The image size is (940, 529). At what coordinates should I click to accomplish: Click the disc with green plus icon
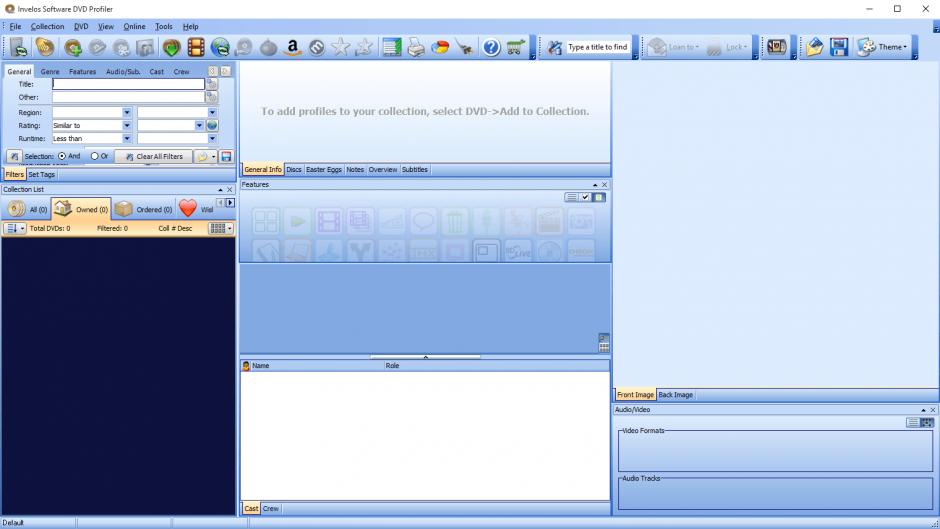[x=73, y=47]
